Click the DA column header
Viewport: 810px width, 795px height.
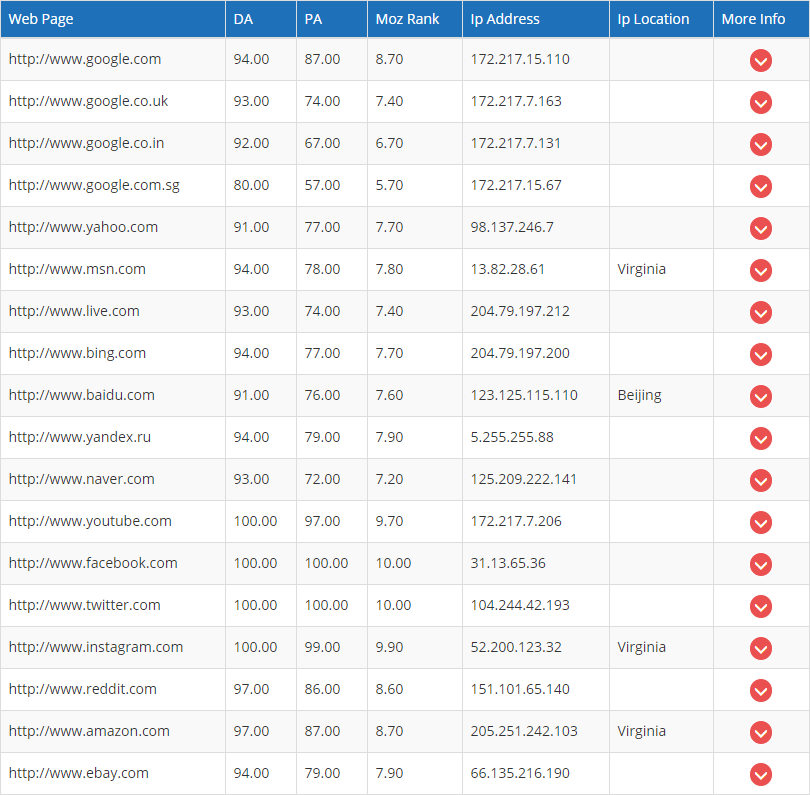(x=261, y=19)
